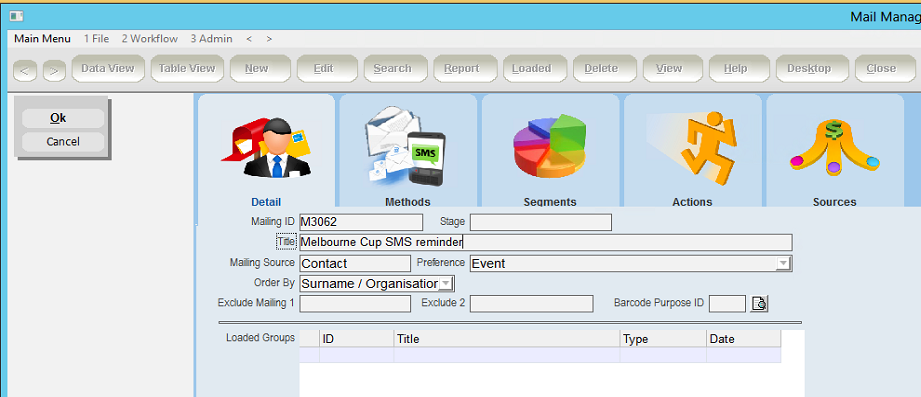Click the Search toolbar button
The image size is (921, 397).
pos(392,69)
